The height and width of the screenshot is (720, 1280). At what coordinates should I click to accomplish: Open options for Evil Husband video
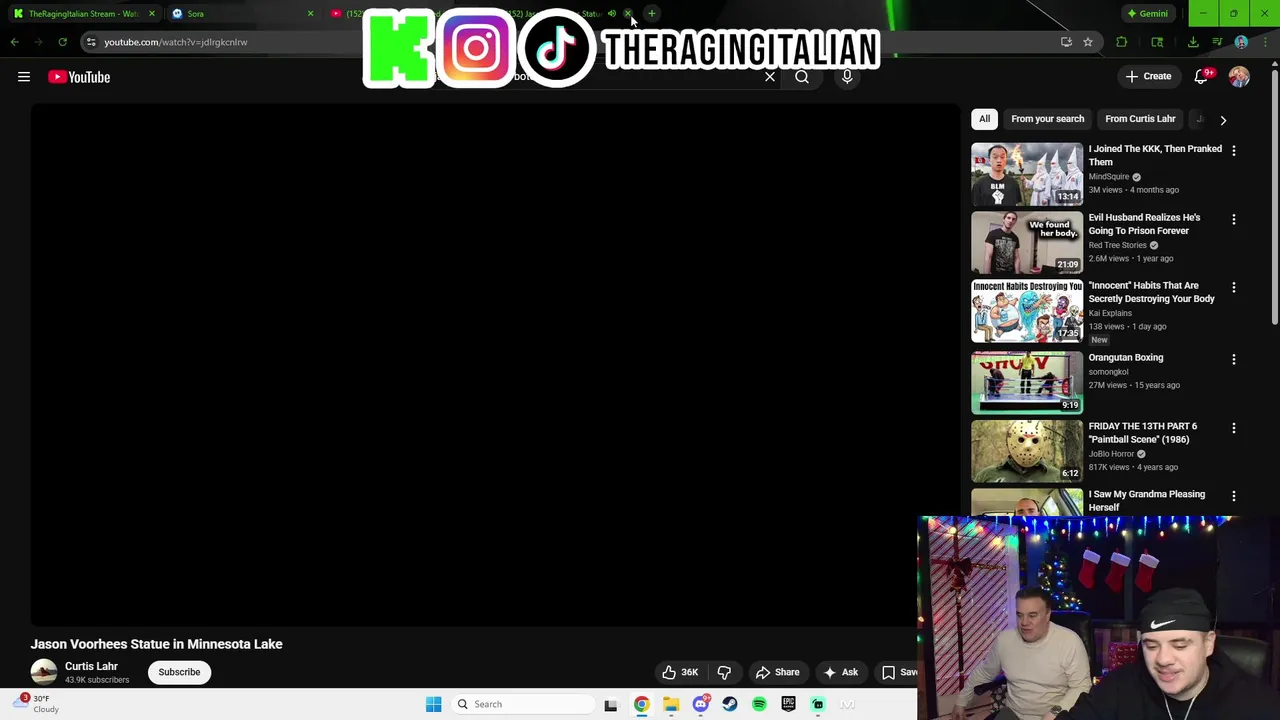click(x=1233, y=219)
